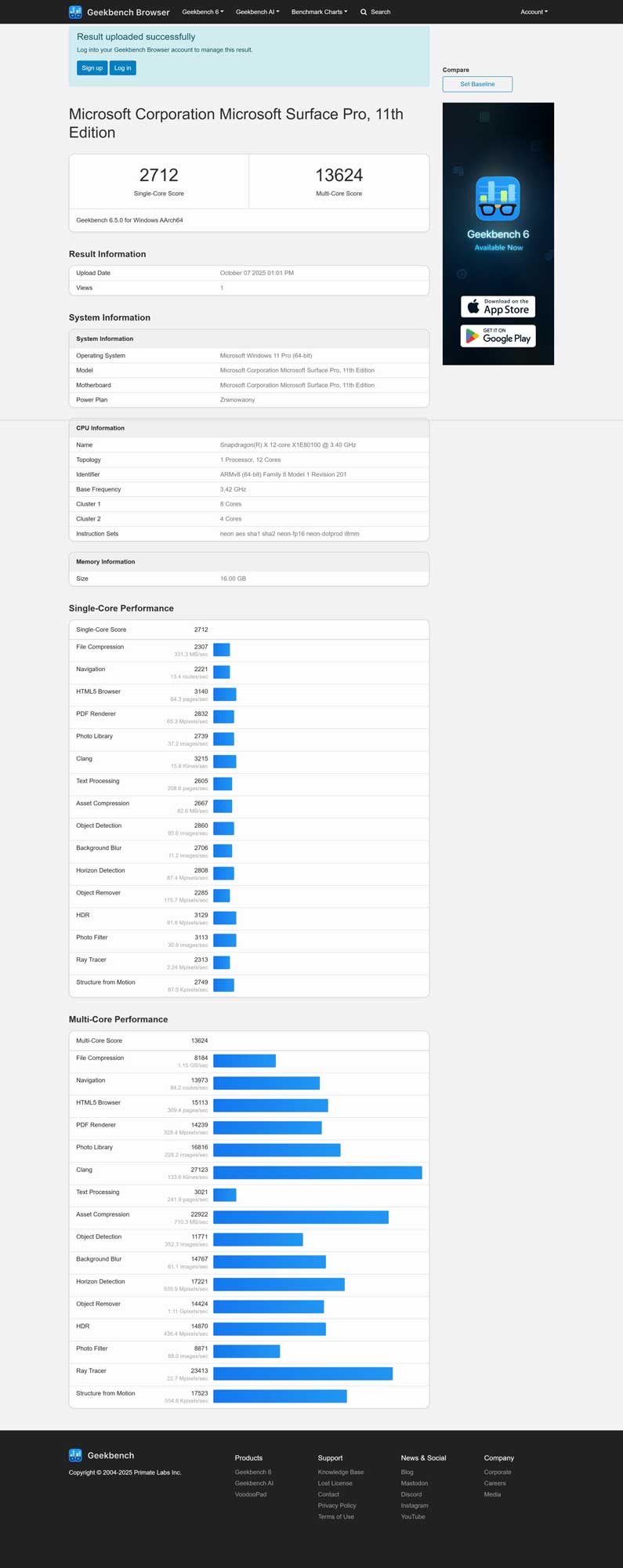Open the Benchmark Charts dropdown
Viewport: 623px width, 1568px height.
tap(319, 12)
